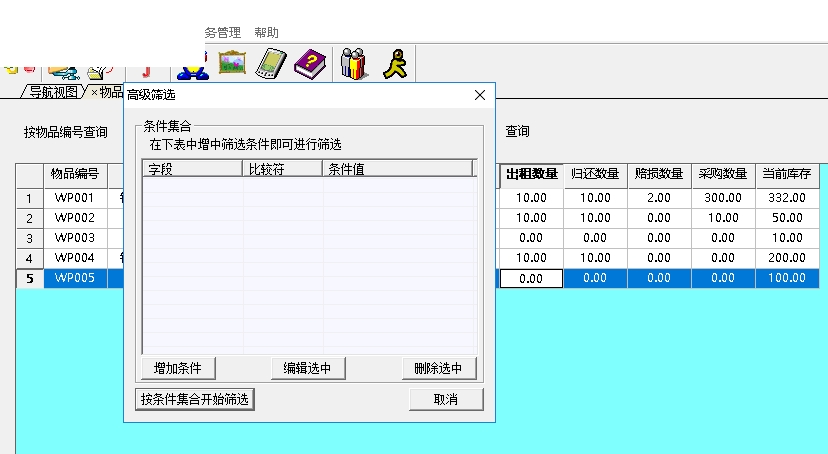Click 按条件集合开始筛选 button
This screenshot has width=828, height=454.
[195, 399]
